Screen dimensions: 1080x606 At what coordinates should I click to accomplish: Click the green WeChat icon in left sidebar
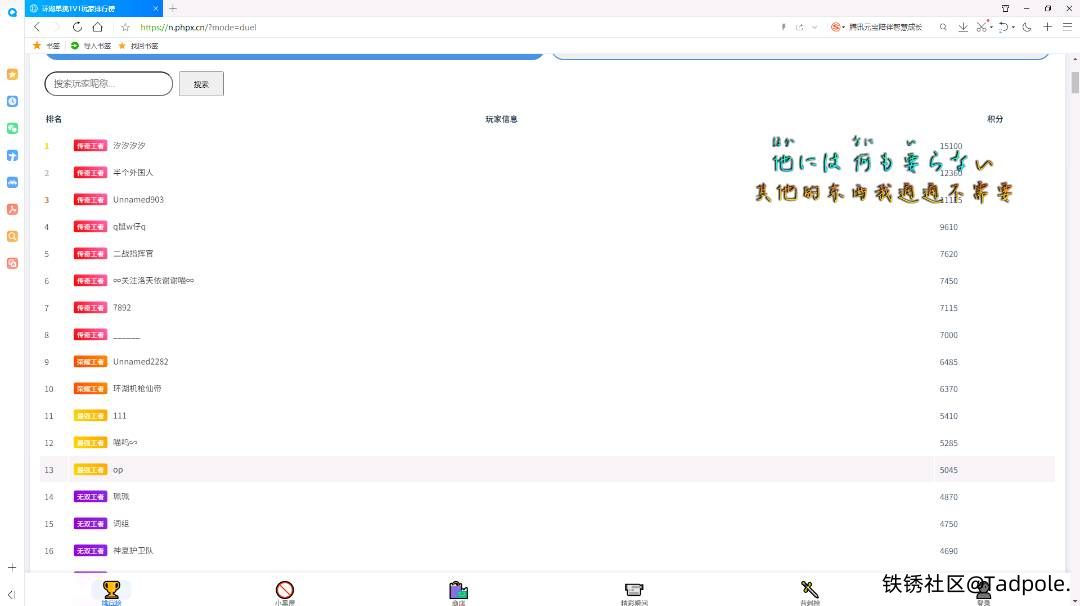pos(12,128)
